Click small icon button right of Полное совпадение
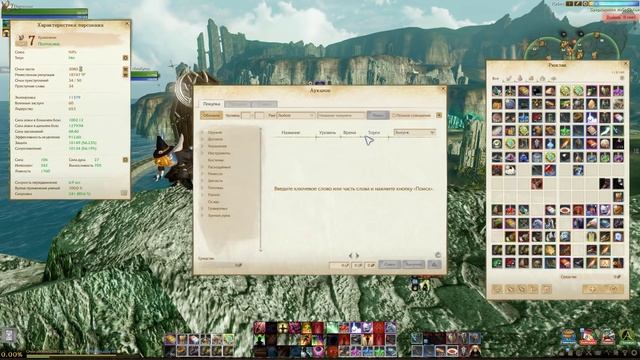 439,116
